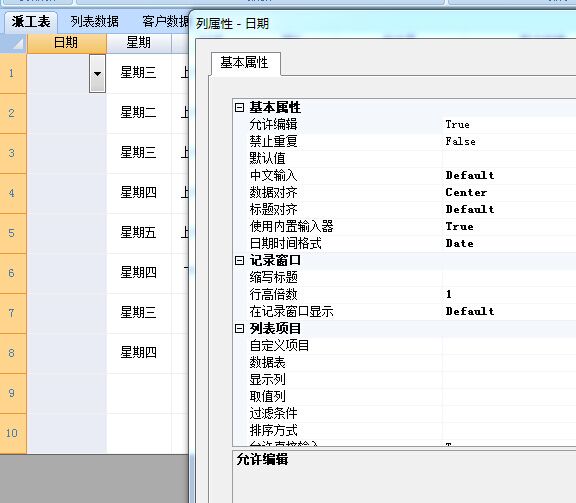Click 星期三 cell in row 1

pos(139,73)
